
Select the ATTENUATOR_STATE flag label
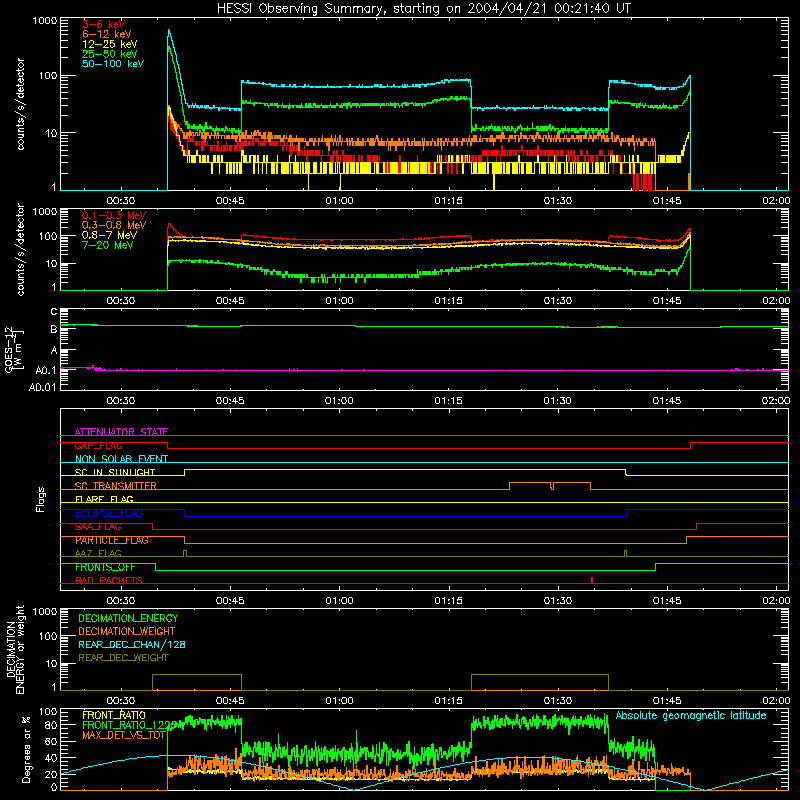click(121, 432)
